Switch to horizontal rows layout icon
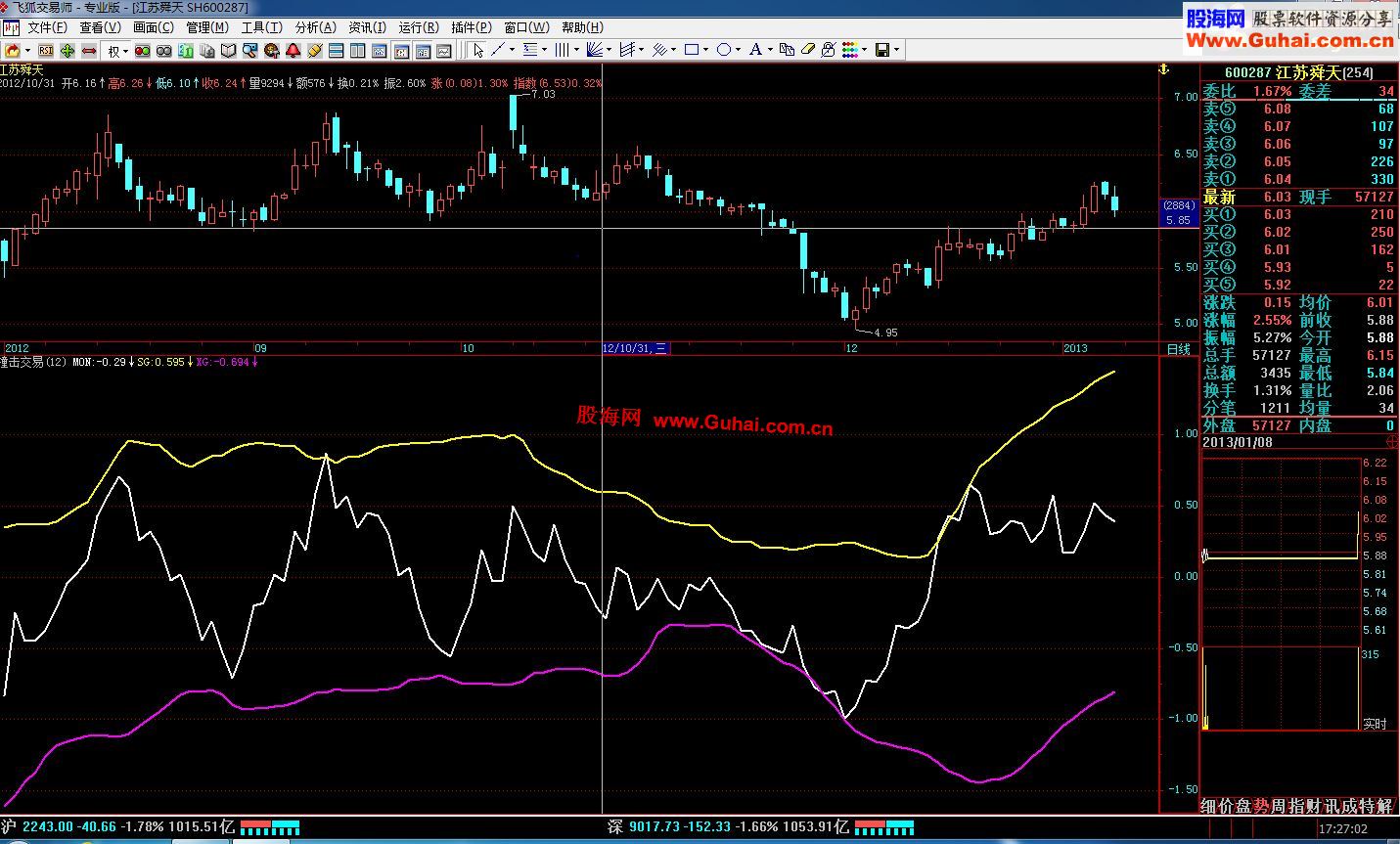1400x844 pixels. tap(337, 50)
